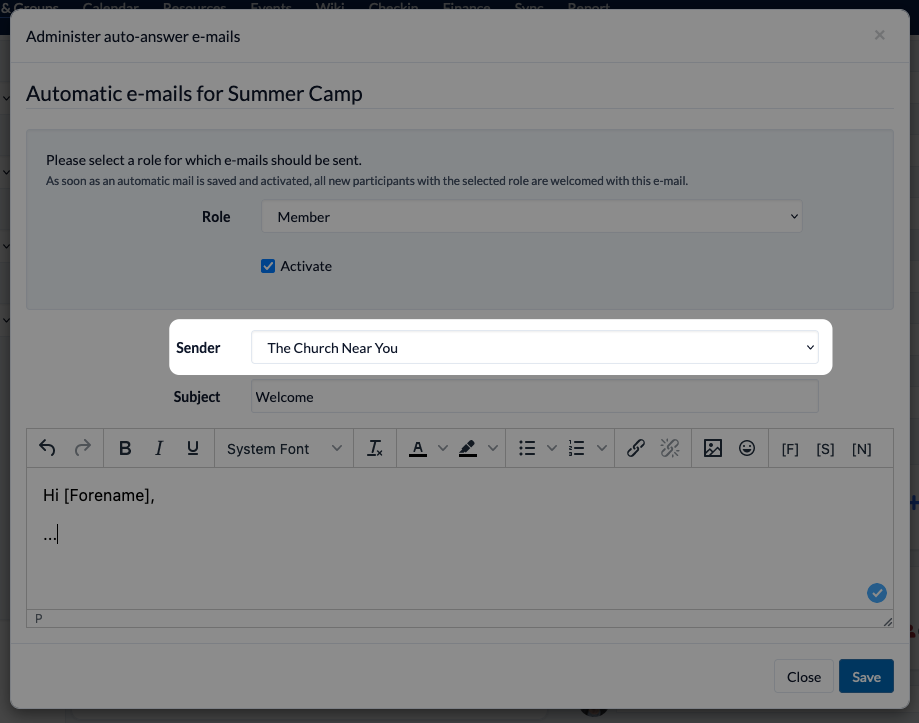Redo the last undone edit
919x723 pixels.
83,449
